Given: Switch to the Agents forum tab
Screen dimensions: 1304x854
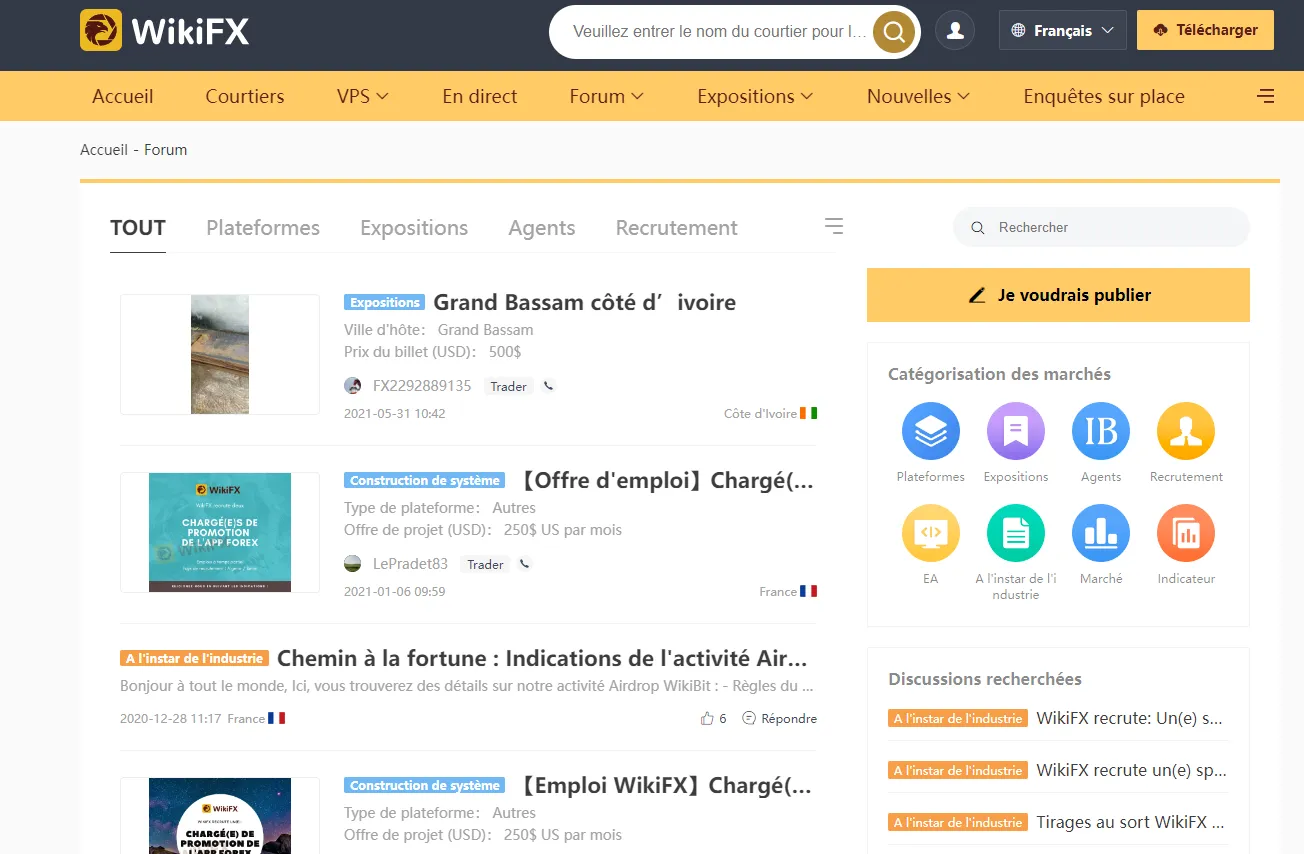Looking at the screenshot, I should pyautogui.click(x=542, y=228).
